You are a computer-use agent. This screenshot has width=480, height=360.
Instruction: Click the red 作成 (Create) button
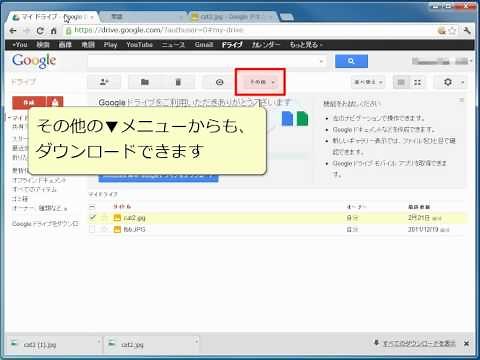tap(29, 103)
